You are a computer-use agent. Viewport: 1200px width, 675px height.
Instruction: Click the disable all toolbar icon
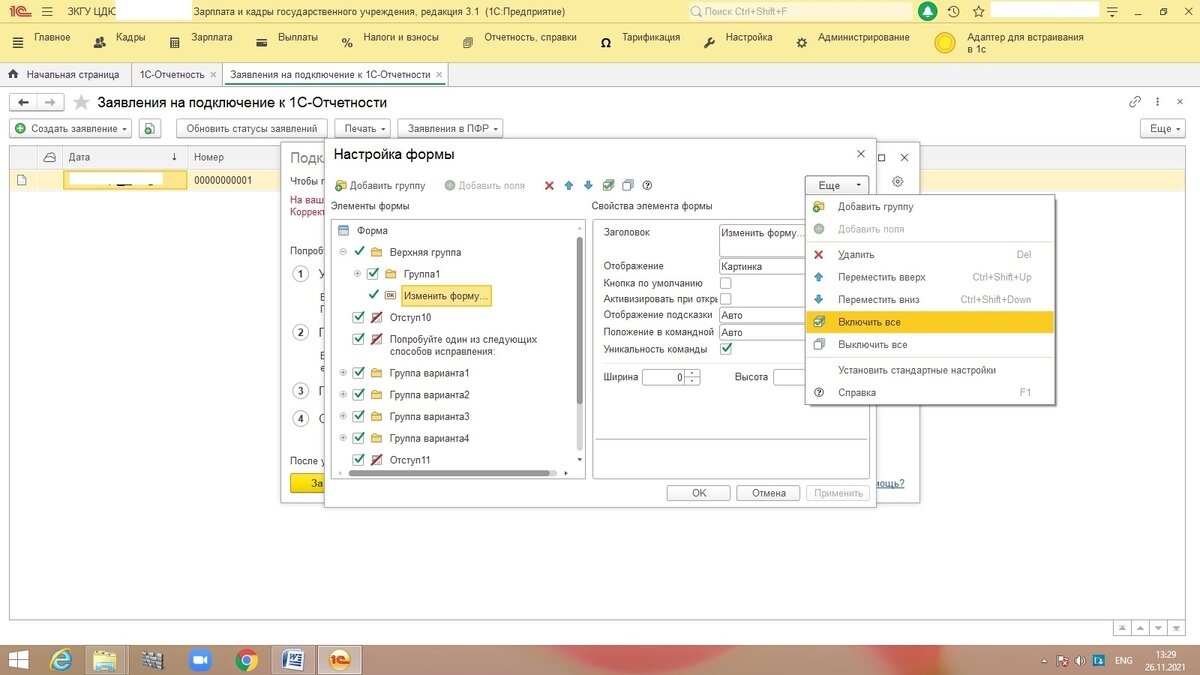click(628, 185)
